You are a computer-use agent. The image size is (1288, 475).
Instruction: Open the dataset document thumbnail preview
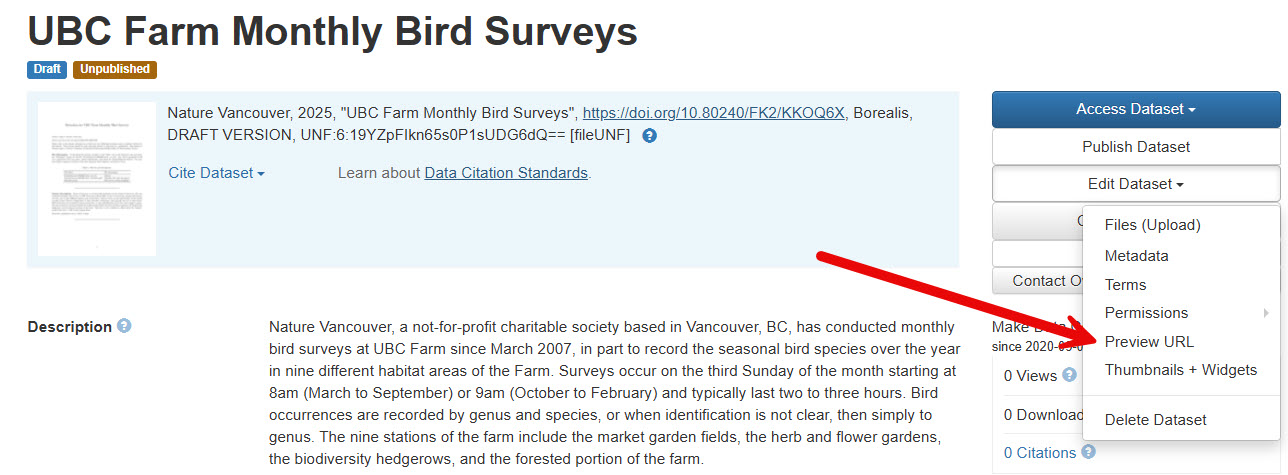pos(97,179)
